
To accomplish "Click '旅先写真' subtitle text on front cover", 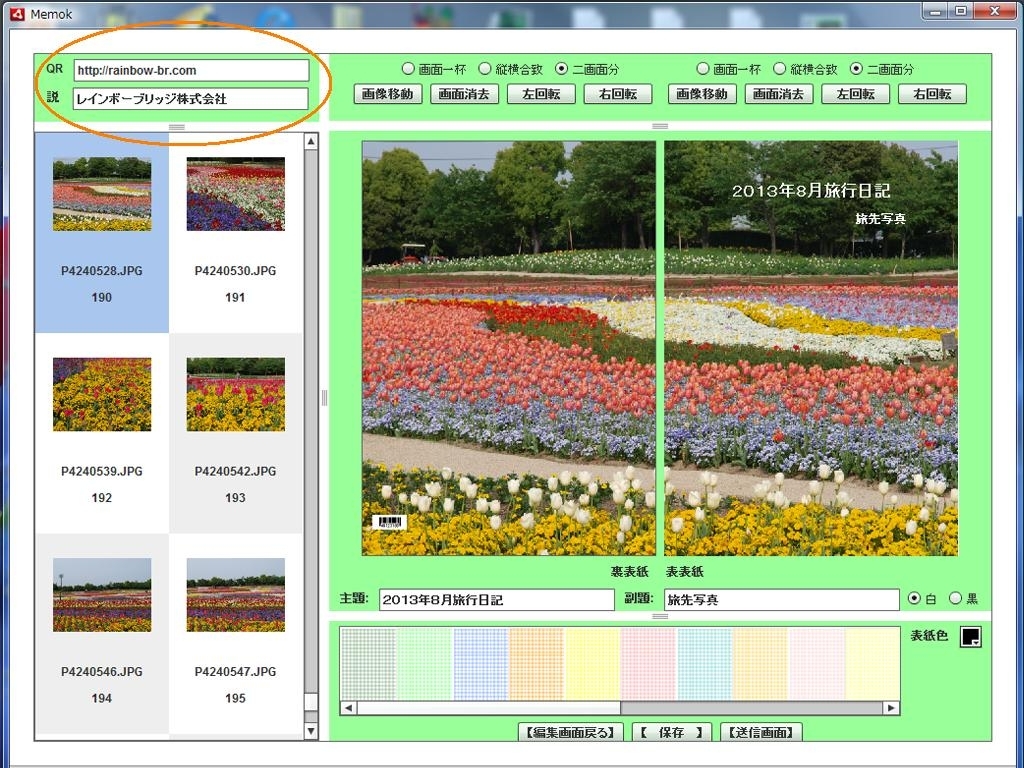I will coord(880,219).
